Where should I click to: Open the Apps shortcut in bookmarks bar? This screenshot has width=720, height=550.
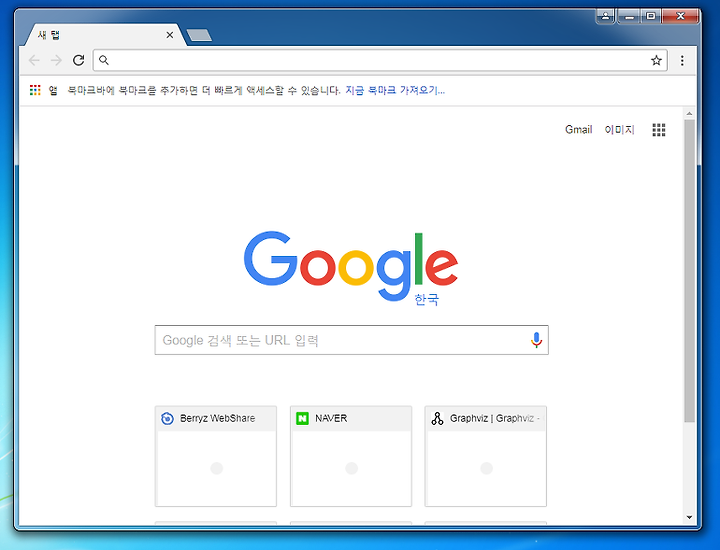coord(35,90)
